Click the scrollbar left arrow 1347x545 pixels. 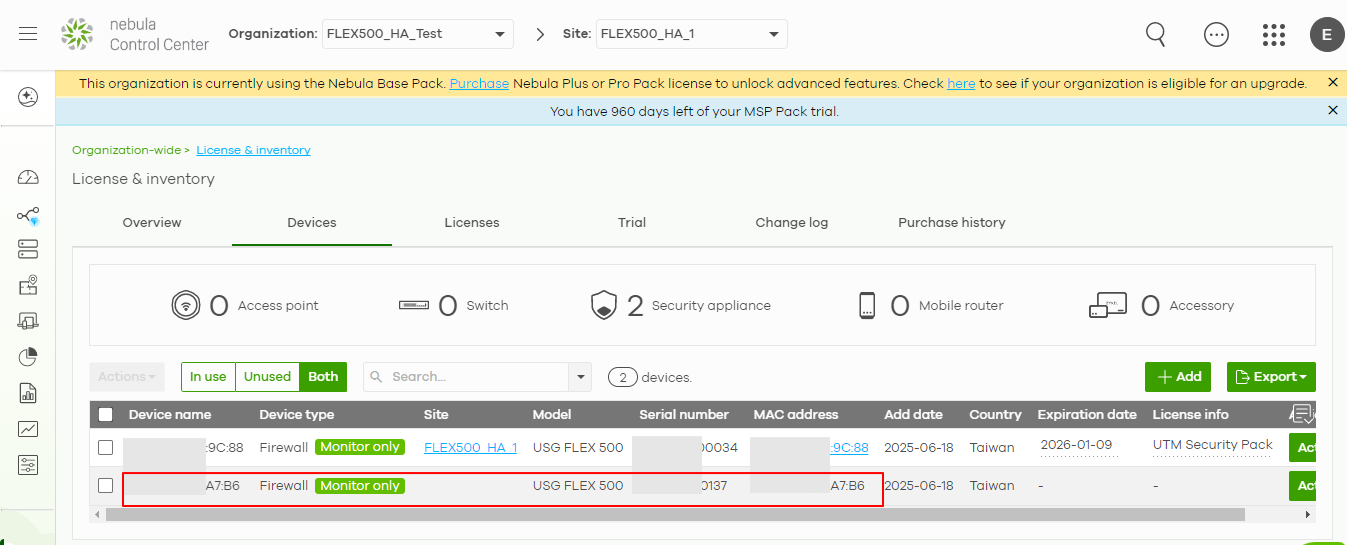(97, 514)
